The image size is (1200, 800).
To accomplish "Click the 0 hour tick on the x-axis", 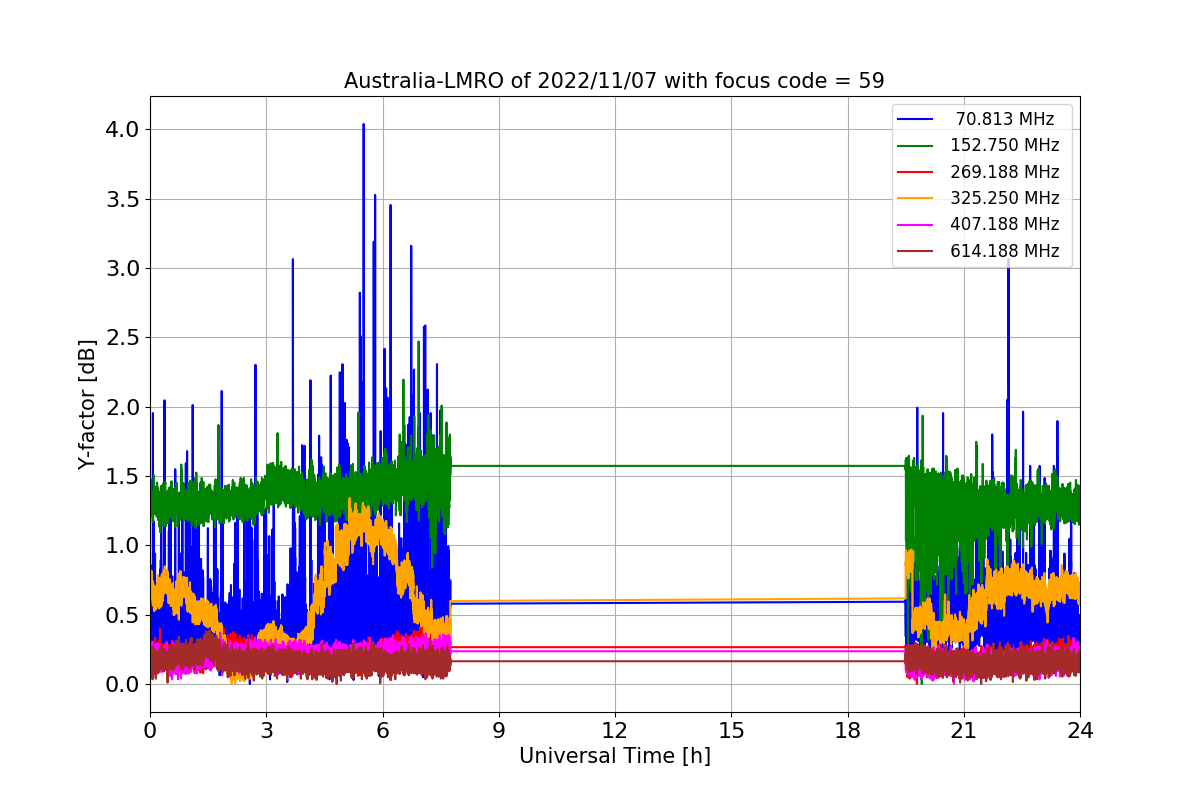I will click(150, 731).
